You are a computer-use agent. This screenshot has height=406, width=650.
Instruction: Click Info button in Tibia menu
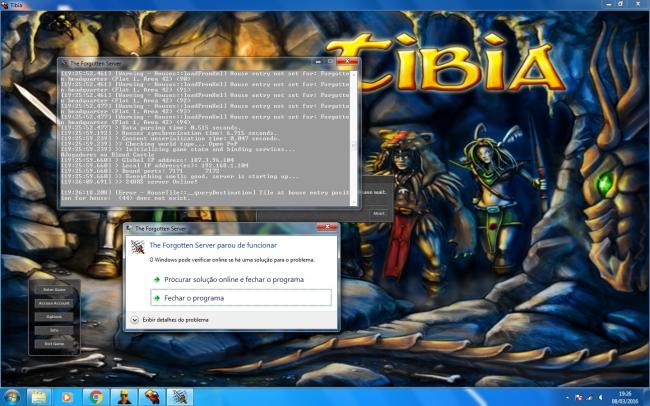coord(54,331)
